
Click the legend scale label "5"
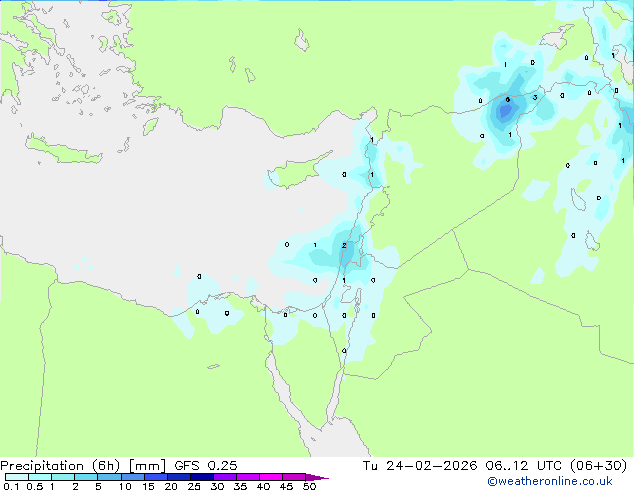click(x=98, y=486)
